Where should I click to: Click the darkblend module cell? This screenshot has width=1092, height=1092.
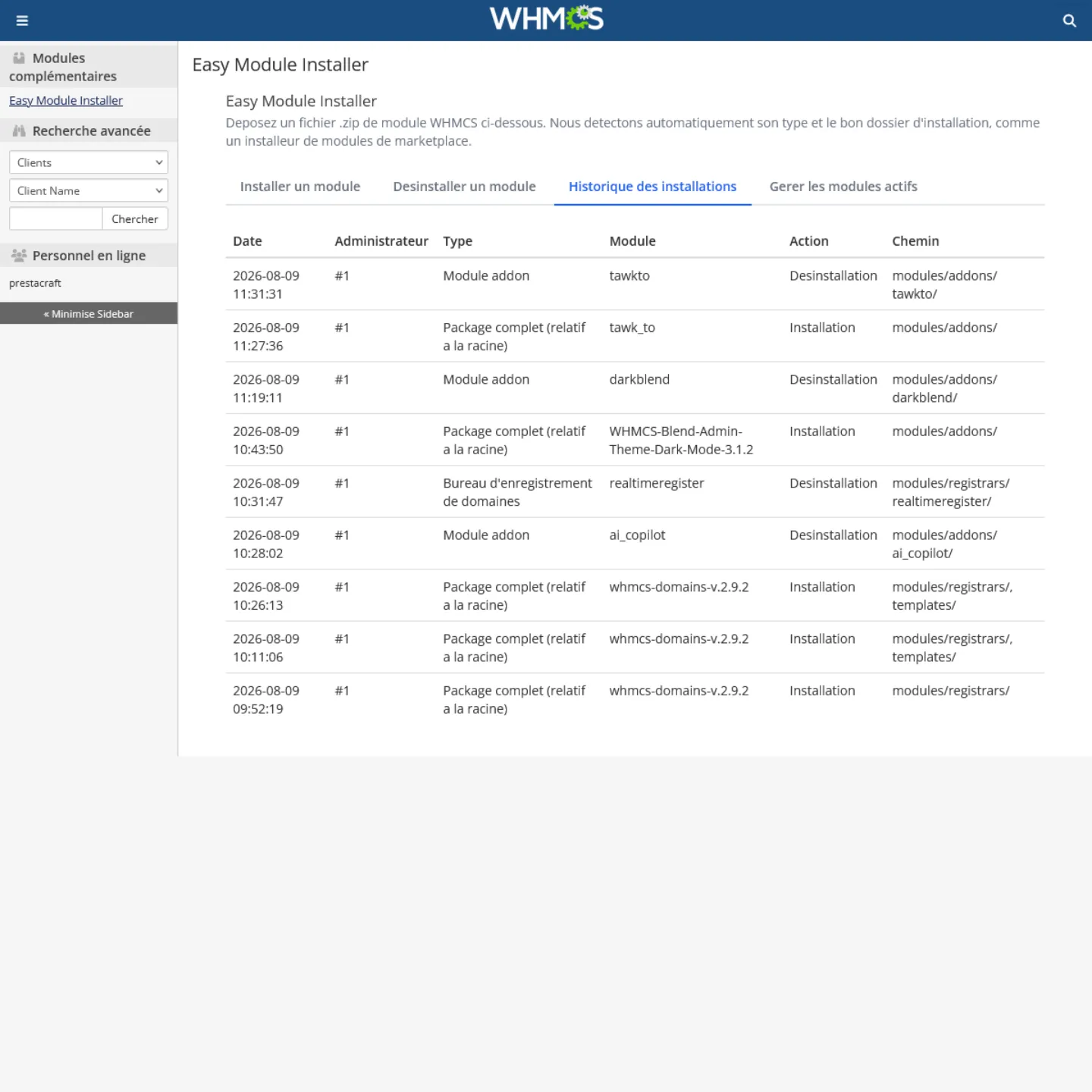[639, 379]
